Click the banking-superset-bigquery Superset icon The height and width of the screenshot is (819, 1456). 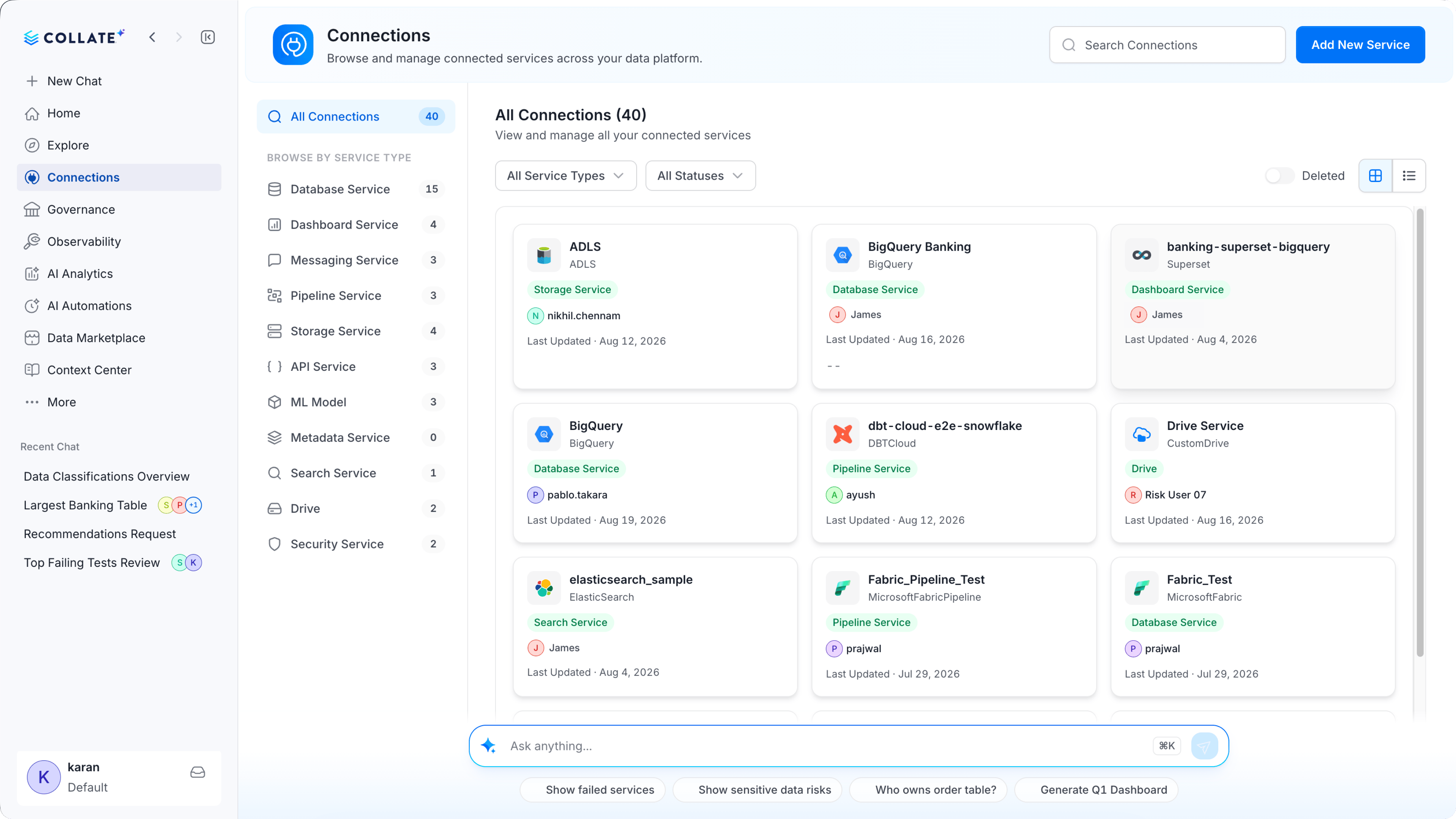(1141, 255)
